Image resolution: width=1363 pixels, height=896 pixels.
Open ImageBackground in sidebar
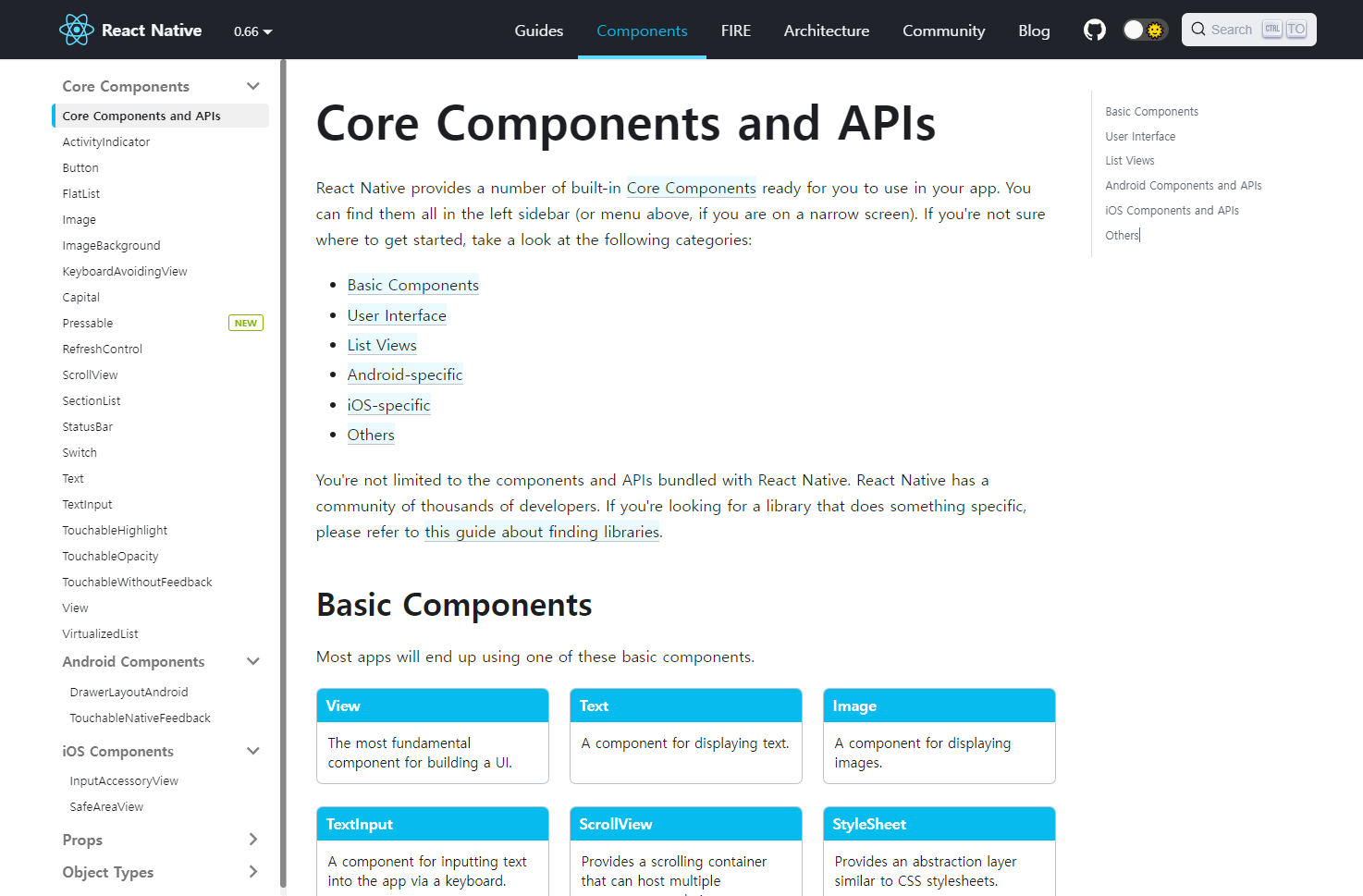111,245
